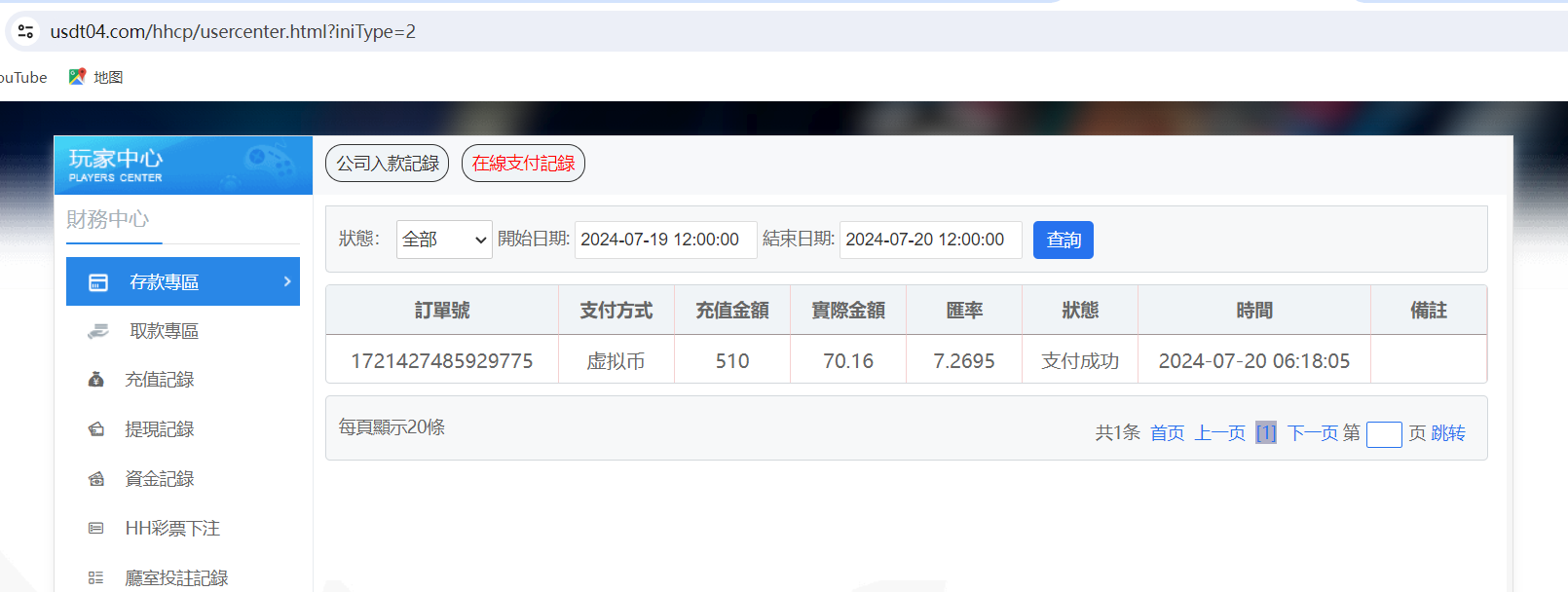Viewport: 1568px width, 592px height.
Task: Click the 備註 column header
Action: pyautogui.click(x=1429, y=311)
